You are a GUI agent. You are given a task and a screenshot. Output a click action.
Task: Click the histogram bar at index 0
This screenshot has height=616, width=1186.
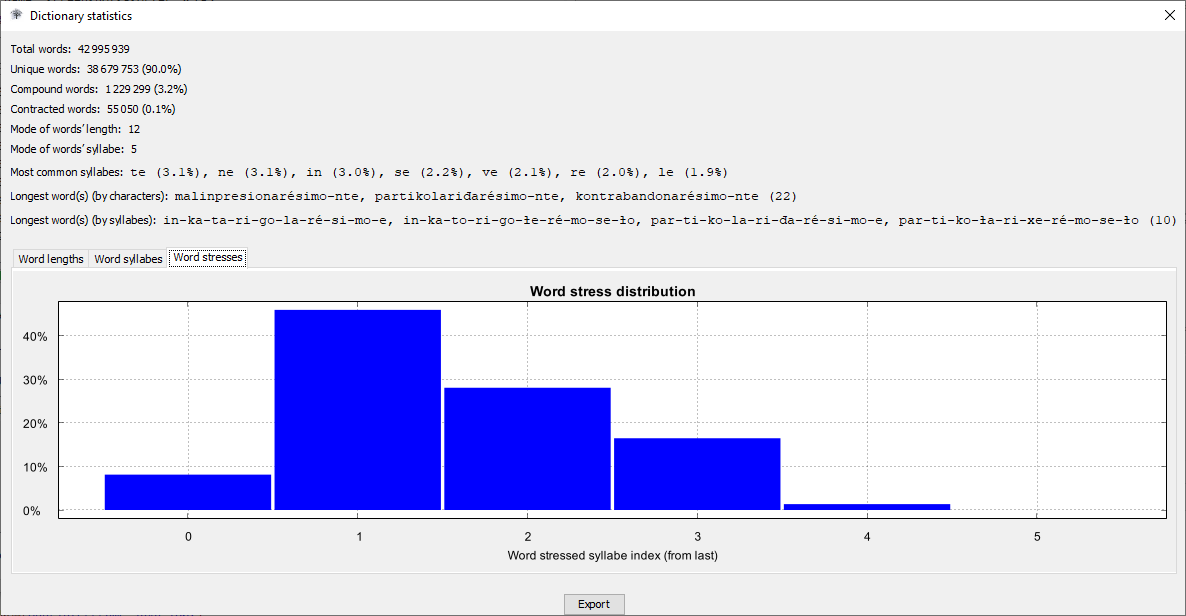188,492
